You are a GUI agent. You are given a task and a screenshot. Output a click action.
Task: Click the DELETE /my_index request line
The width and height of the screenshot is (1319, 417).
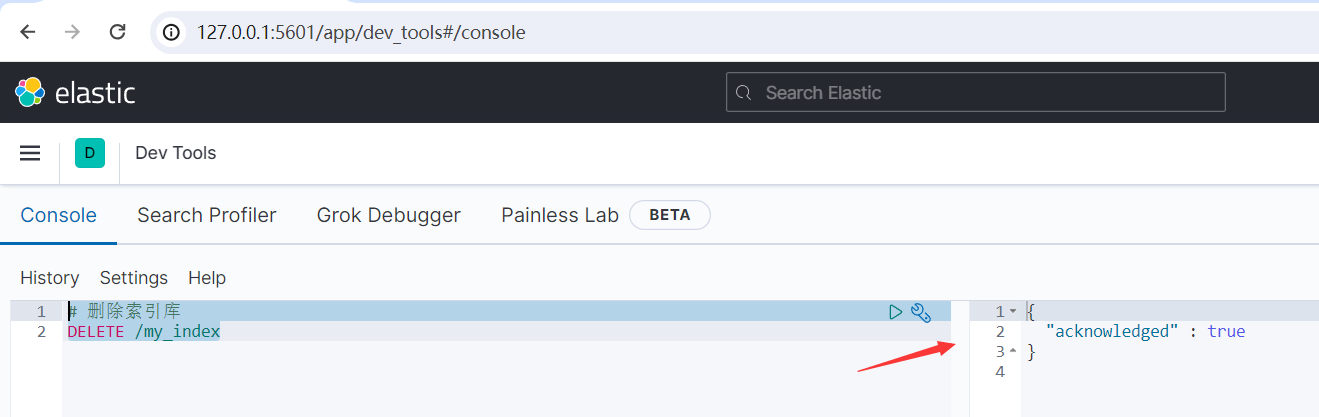coord(144,331)
